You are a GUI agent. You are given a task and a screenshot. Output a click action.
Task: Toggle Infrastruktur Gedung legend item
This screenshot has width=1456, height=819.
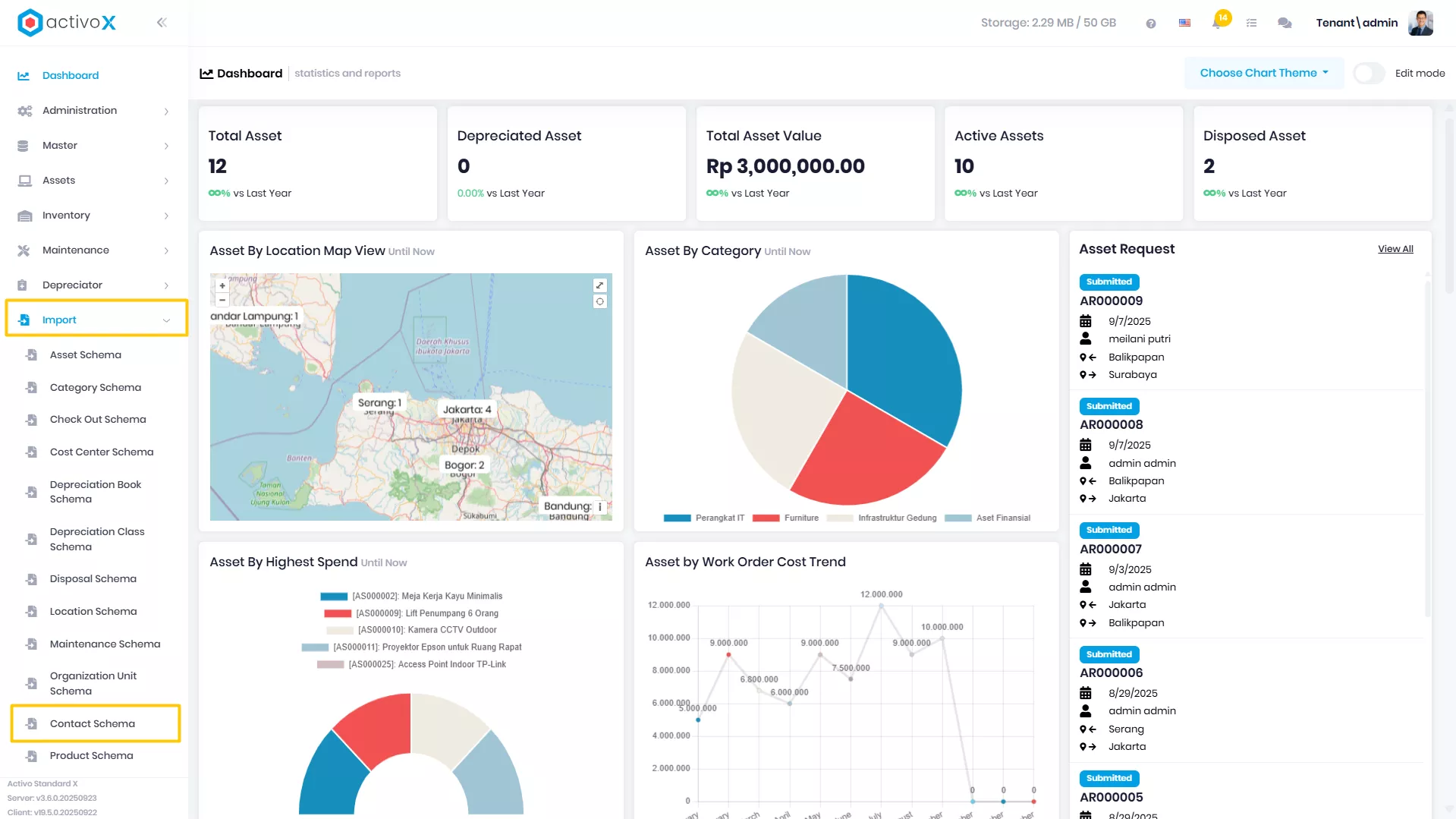click(x=882, y=518)
